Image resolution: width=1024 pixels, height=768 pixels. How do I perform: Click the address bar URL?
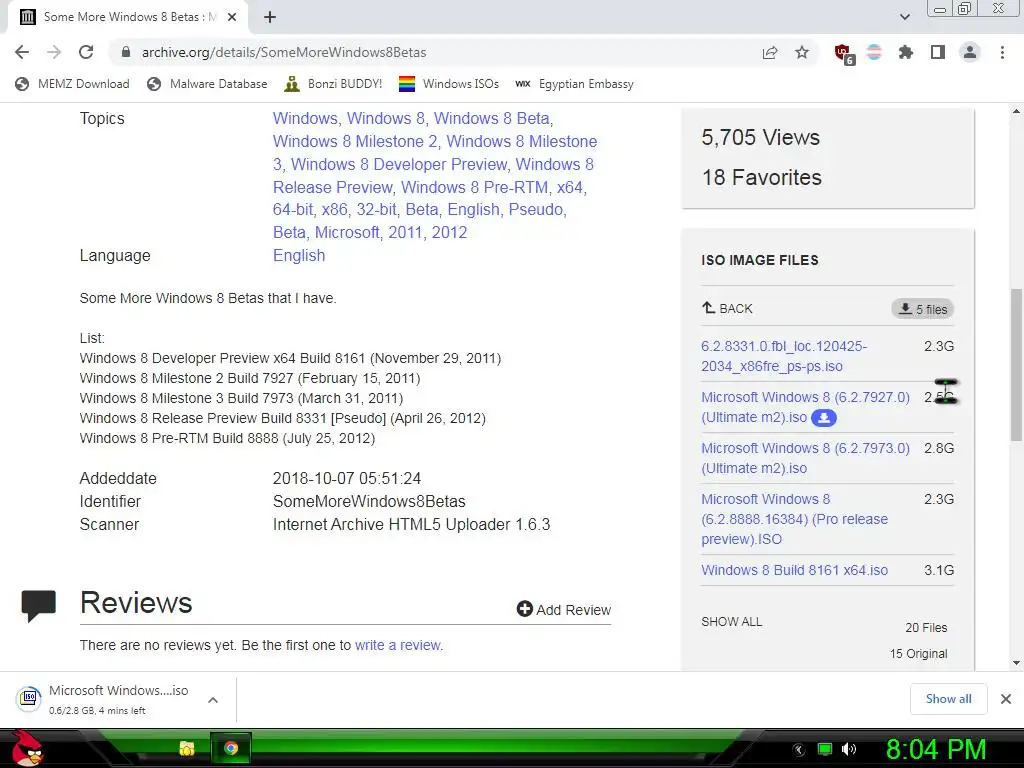tap(284, 52)
